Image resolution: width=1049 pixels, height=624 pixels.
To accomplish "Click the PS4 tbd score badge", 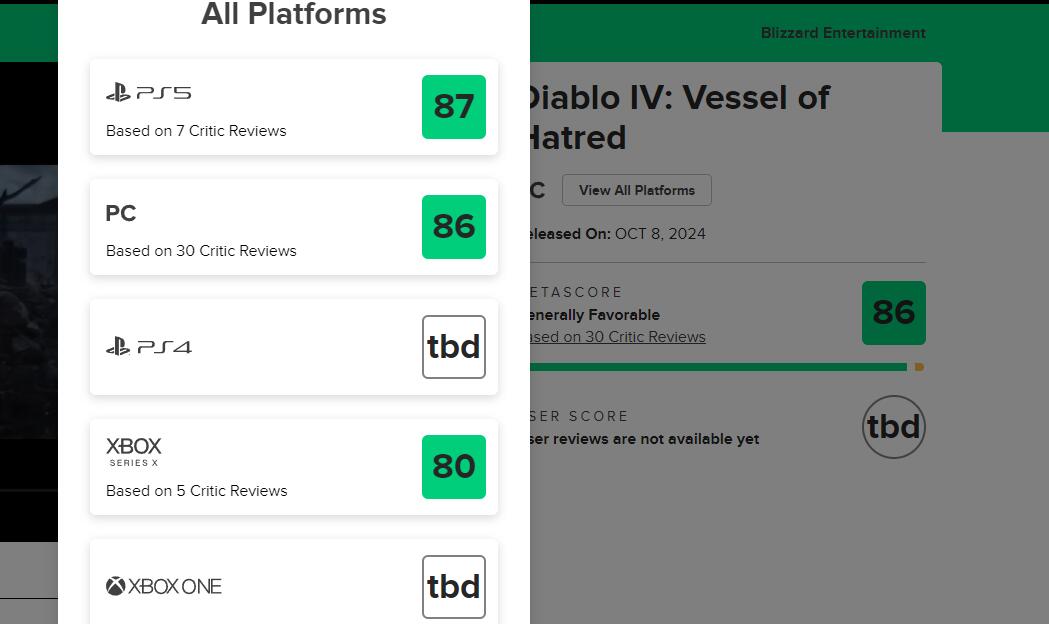I will 454,347.
